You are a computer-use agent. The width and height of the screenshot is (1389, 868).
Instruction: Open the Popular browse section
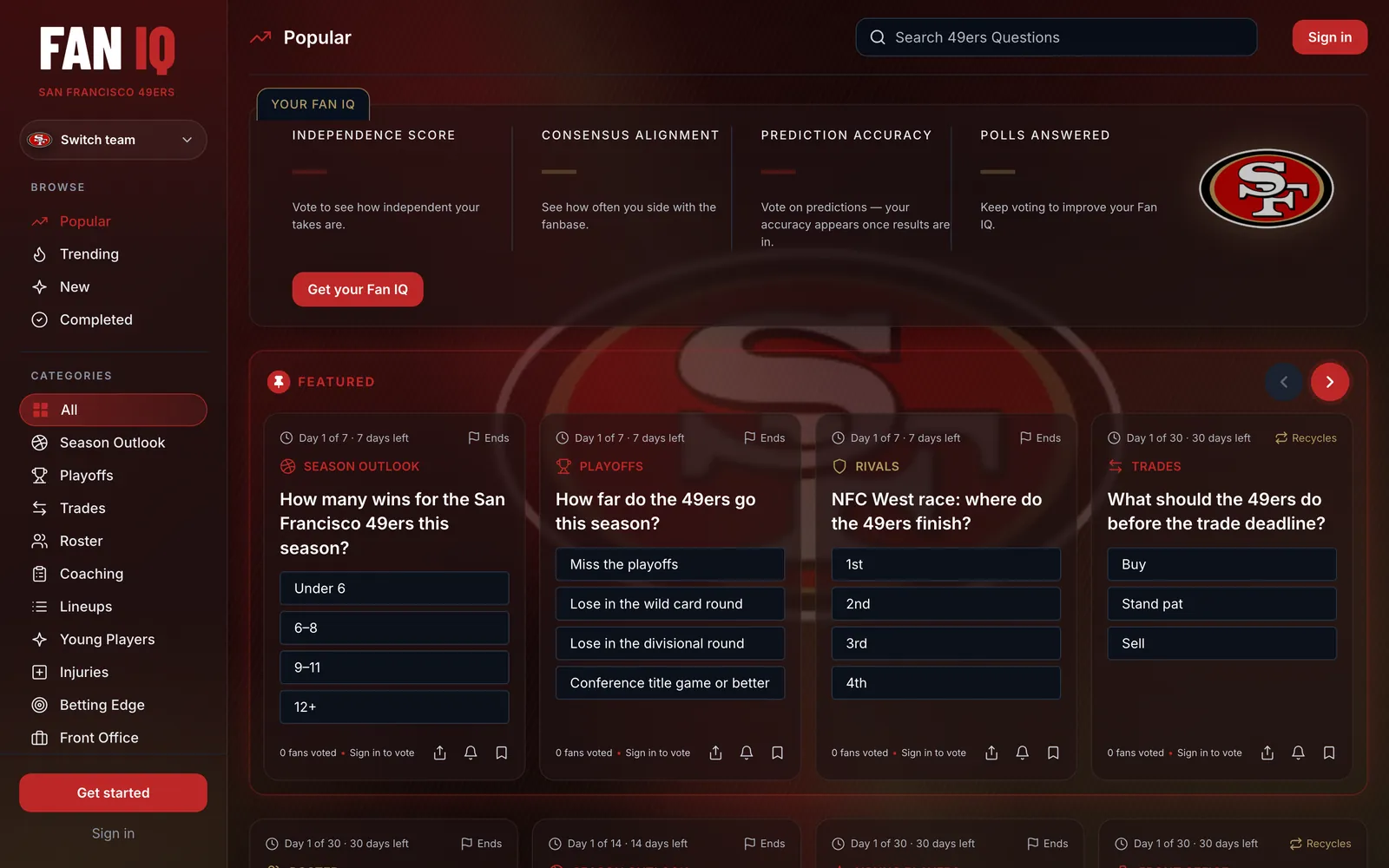point(113,221)
